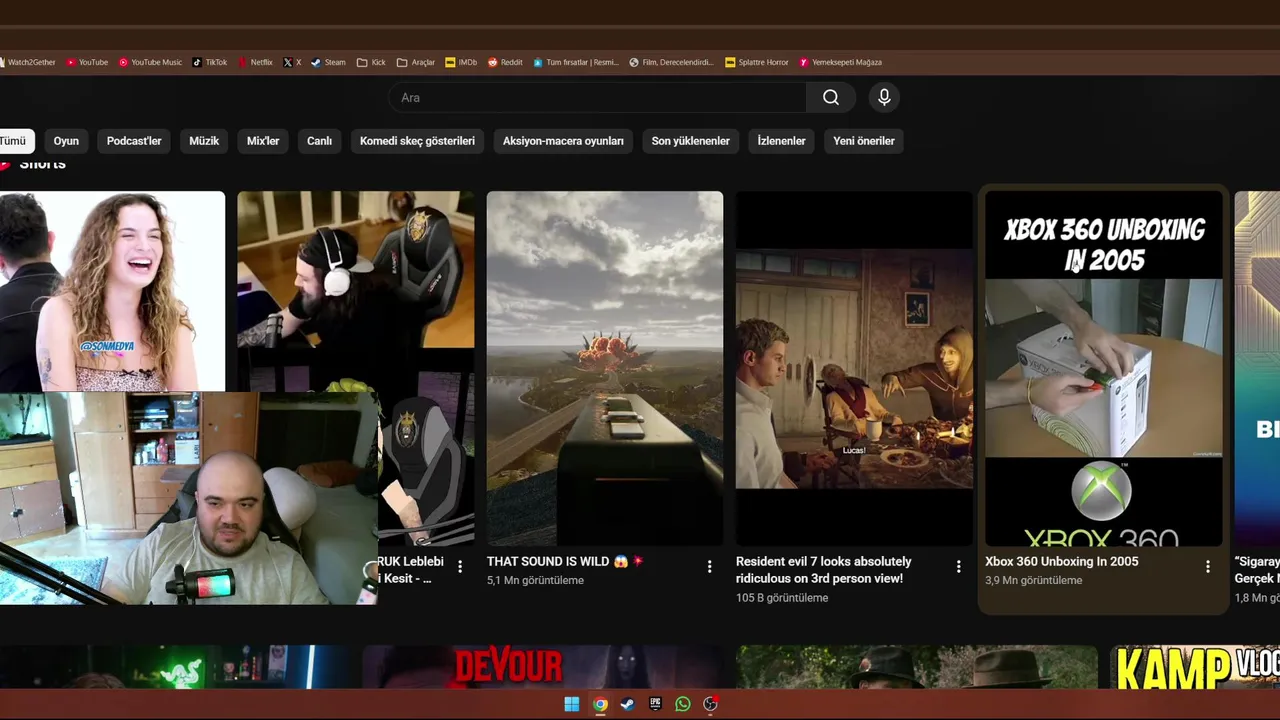Select the Podcast'ler filter chip
This screenshot has height=720, width=1280.
(x=134, y=141)
